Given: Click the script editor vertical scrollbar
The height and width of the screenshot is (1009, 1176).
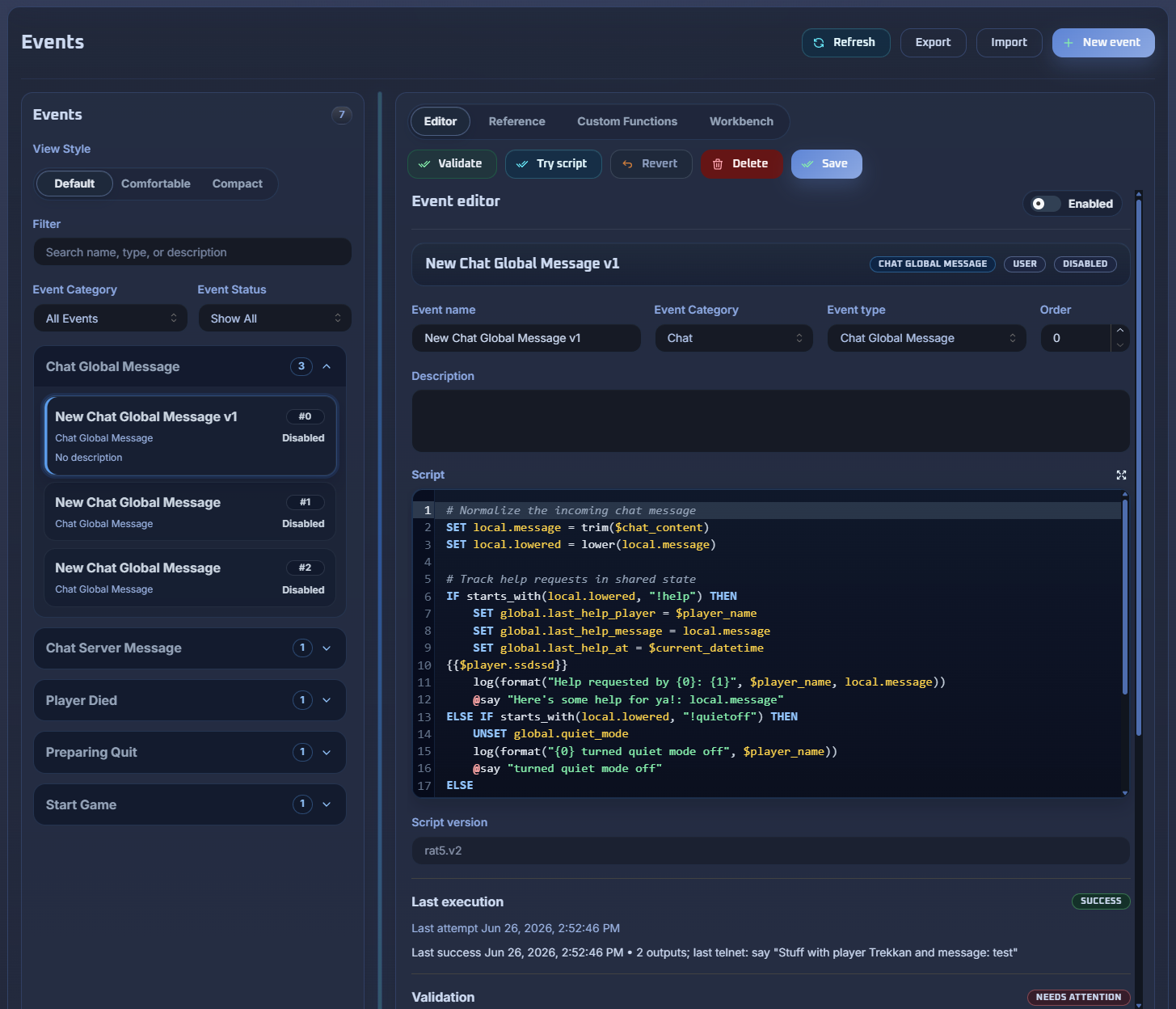Looking at the screenshot, I should point(1124,597).
